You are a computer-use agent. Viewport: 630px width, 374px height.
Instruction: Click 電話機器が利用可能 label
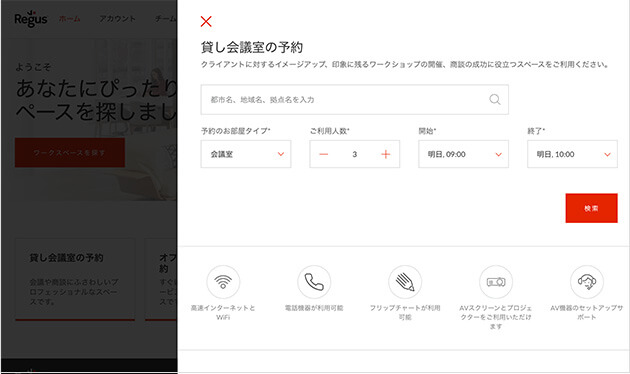(314, 308)
